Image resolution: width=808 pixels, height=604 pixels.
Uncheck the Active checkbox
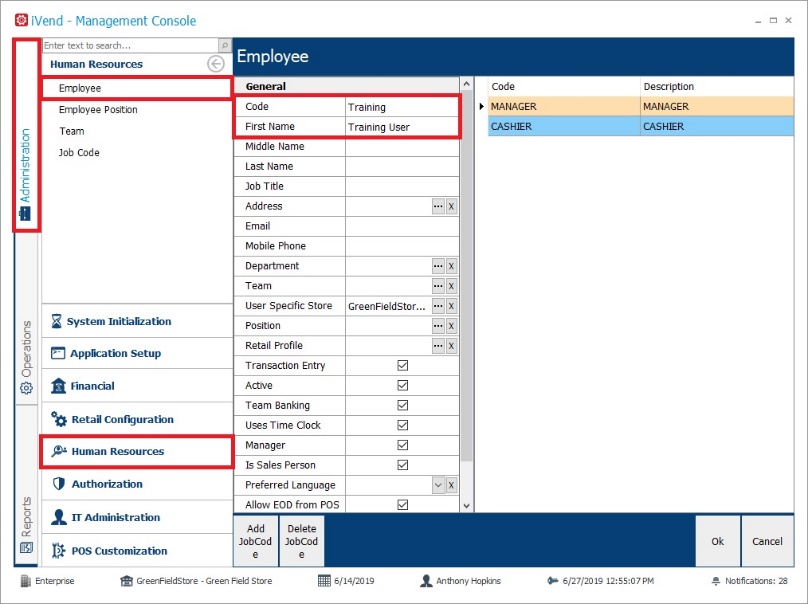pyautogui.click(x=402, y=385)
